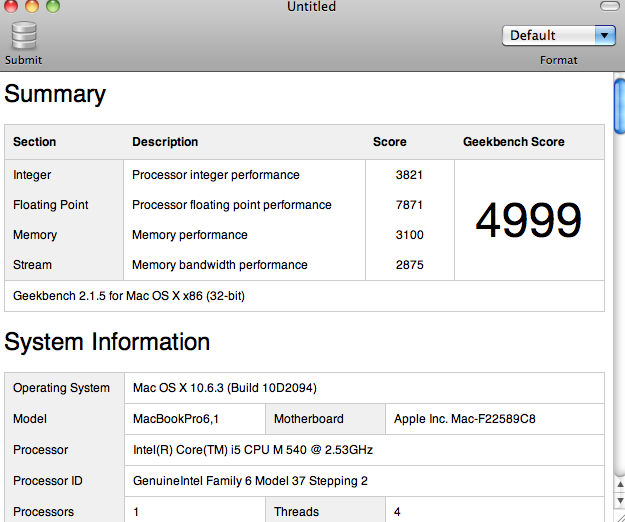Click the Submit database icon
The height and width of the screenshot is (522, 625).
point(24,36)
